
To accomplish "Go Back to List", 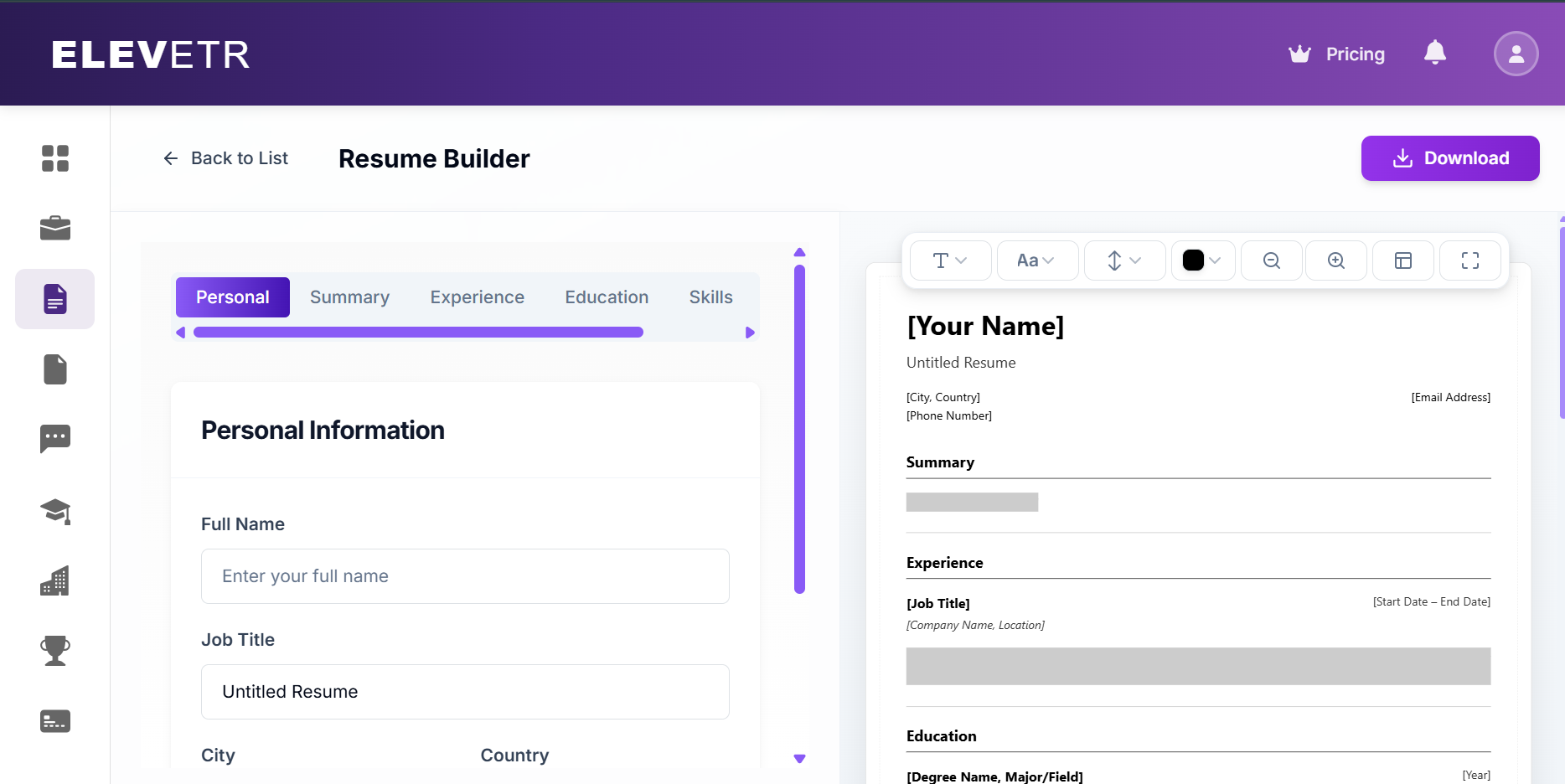I will point(225,157).
